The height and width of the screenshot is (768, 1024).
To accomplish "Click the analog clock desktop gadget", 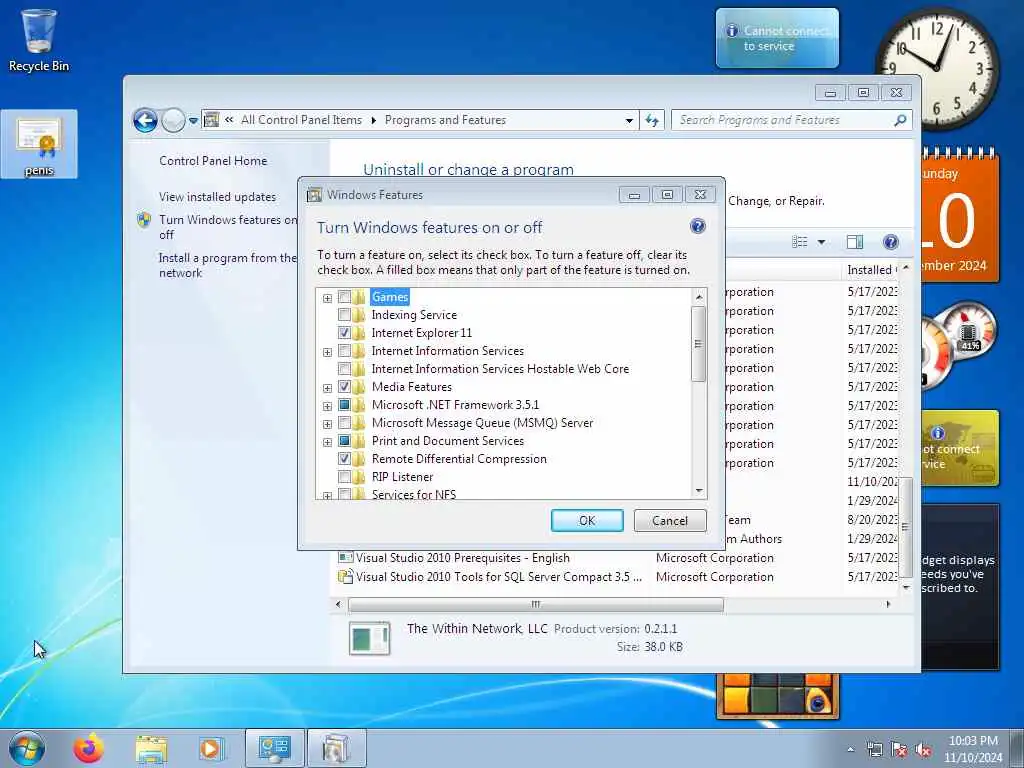I will tap(936, 69).
